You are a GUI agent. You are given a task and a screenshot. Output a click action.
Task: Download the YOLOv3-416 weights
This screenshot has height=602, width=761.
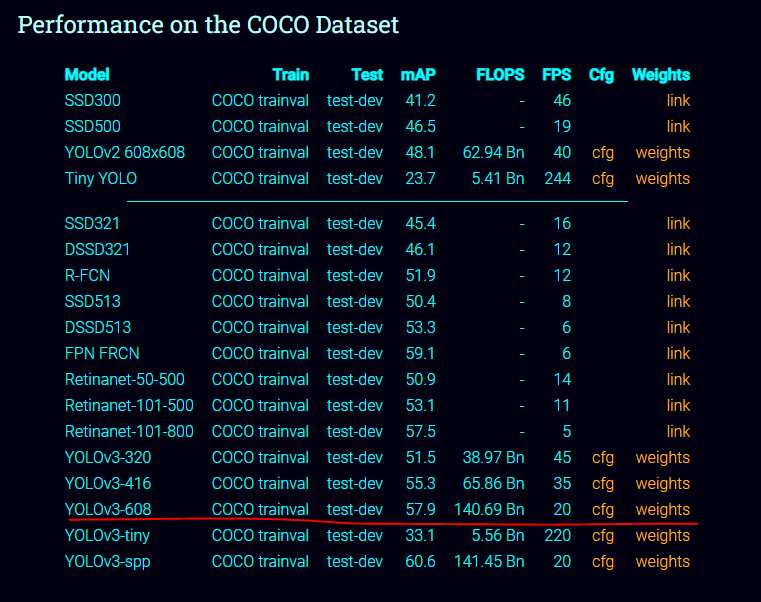pos(662,484)
